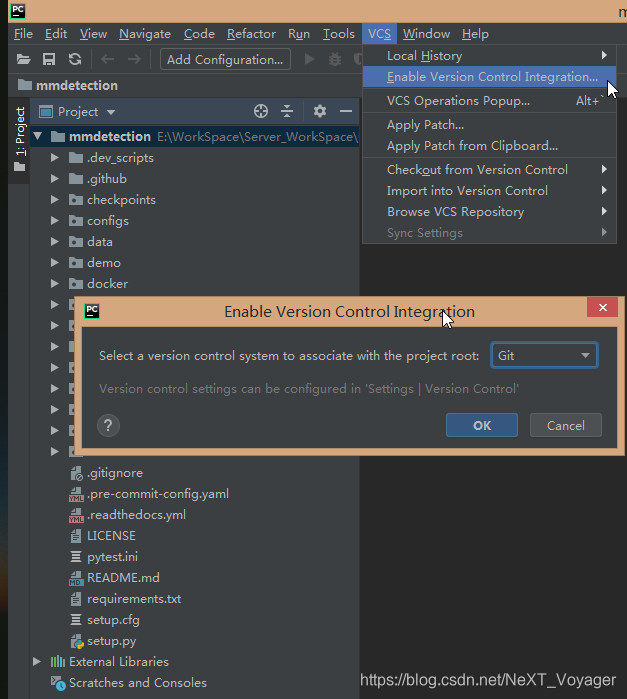Click Add Configuration button
This screenshot has height=699, width=627.
(x=225, y=59)
